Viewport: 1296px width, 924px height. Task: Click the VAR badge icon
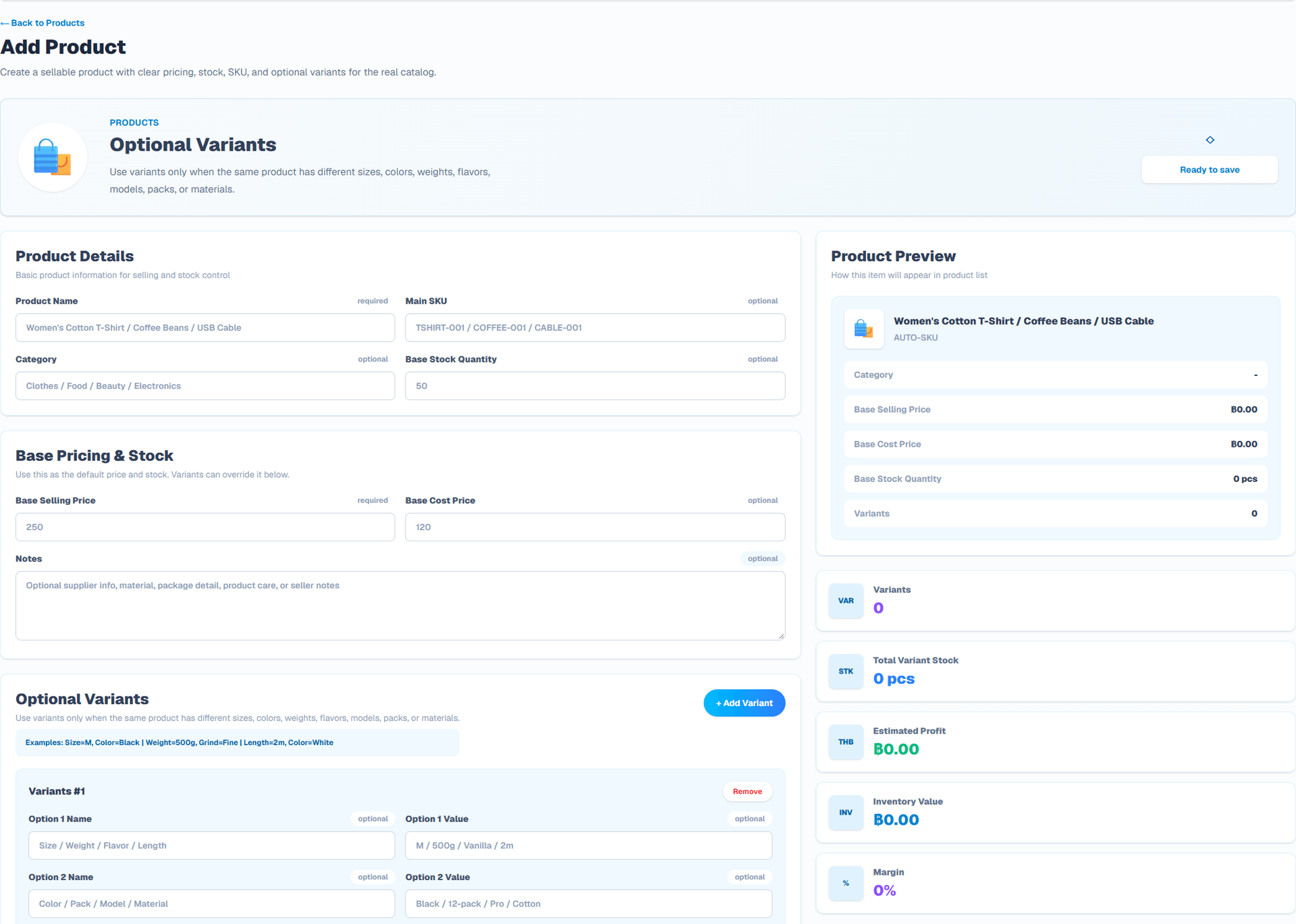846,601
